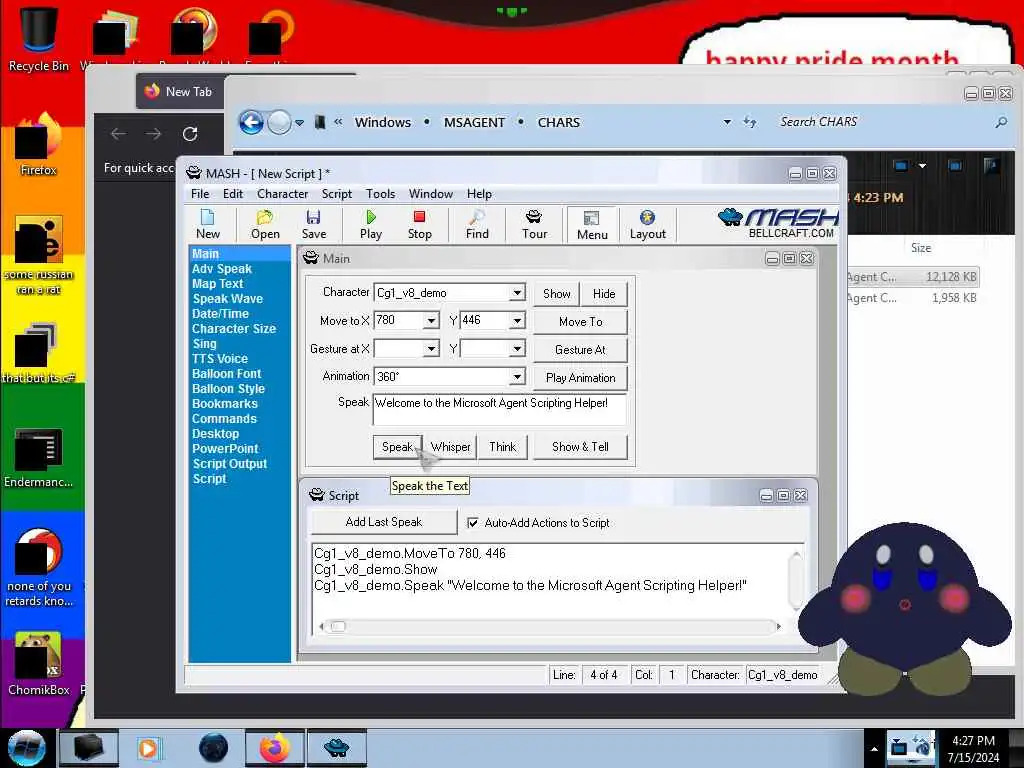This screenshot has width=1024, height=768.
Task: Open media player from the taskbar
Action: coord(148,748)
